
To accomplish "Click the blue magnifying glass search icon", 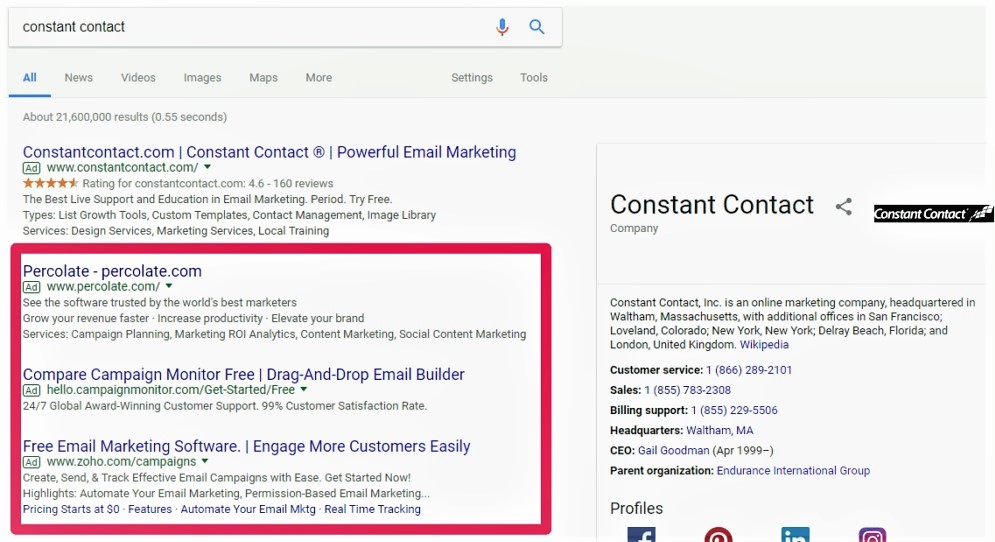I will pos(537,27).
